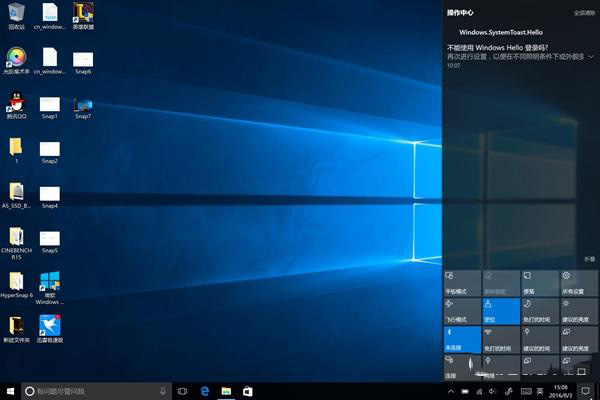600x400 pixels.
Task: Open the touch keyboard tray icon
Action: tap(526, 391)
